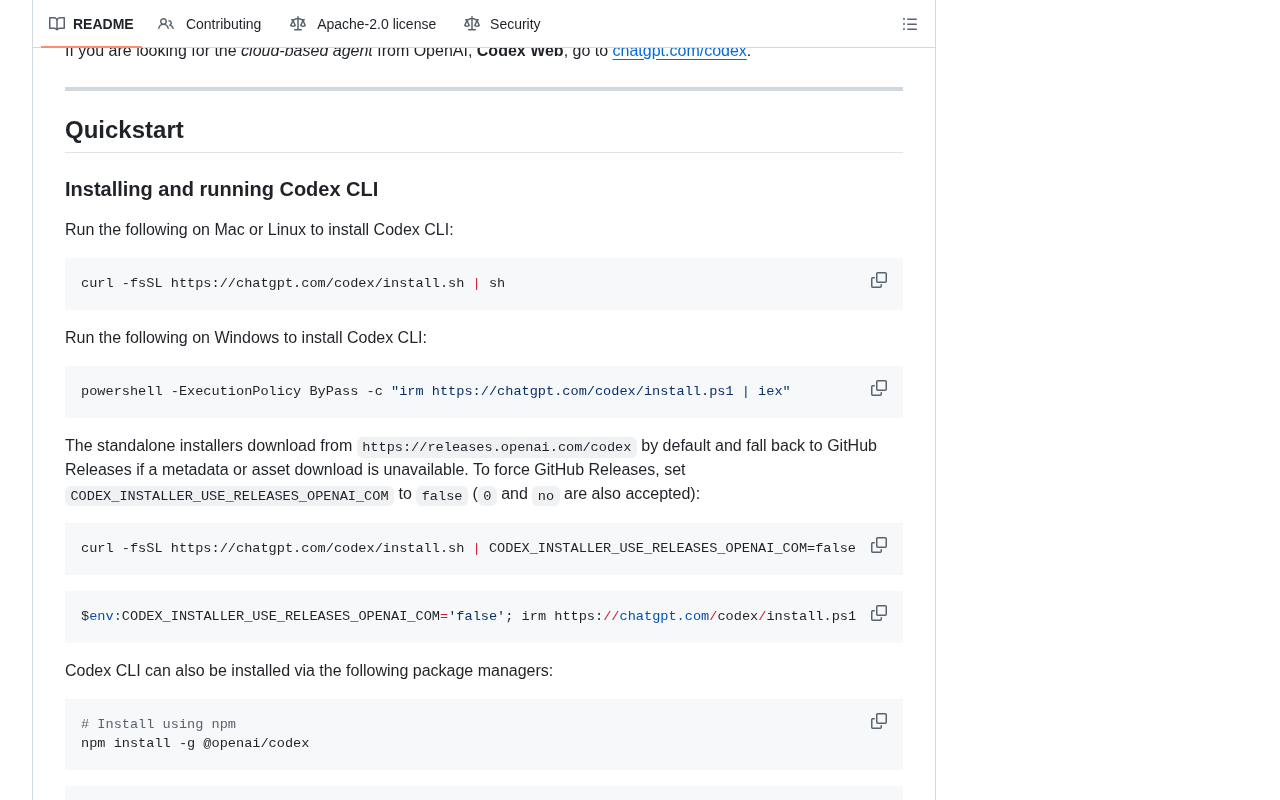Click the package managers sentence
1280x800 pixels.
tap(309, 671)
